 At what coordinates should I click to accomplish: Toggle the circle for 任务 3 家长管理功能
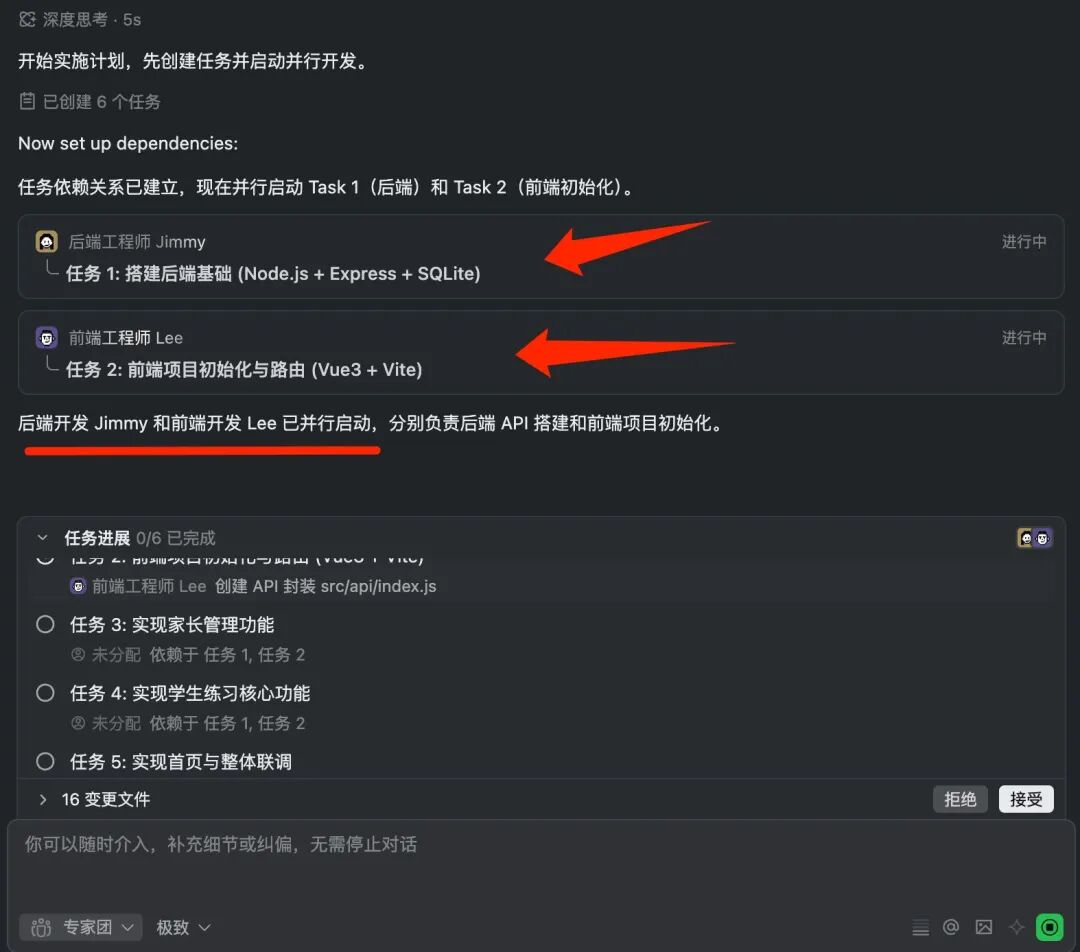(45, 625)
